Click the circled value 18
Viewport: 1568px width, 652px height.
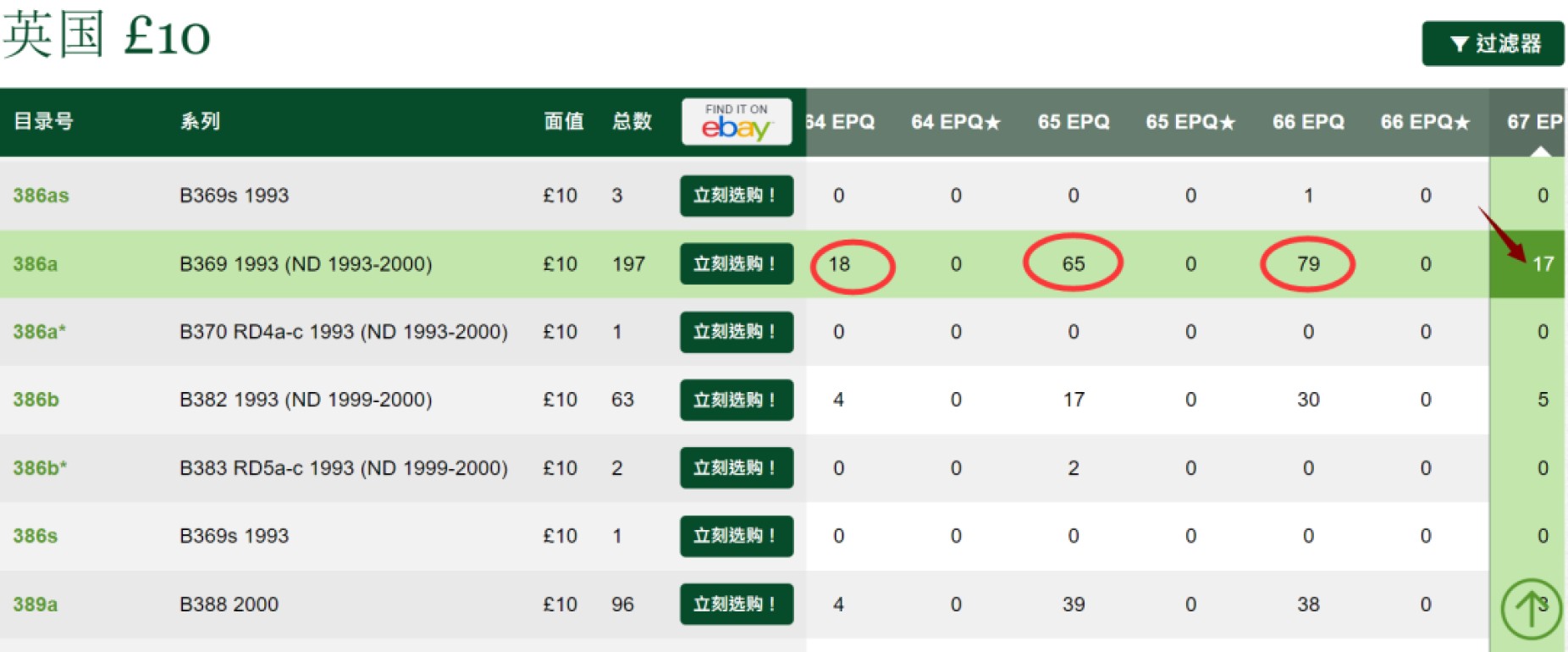click(x=839, y=264)
